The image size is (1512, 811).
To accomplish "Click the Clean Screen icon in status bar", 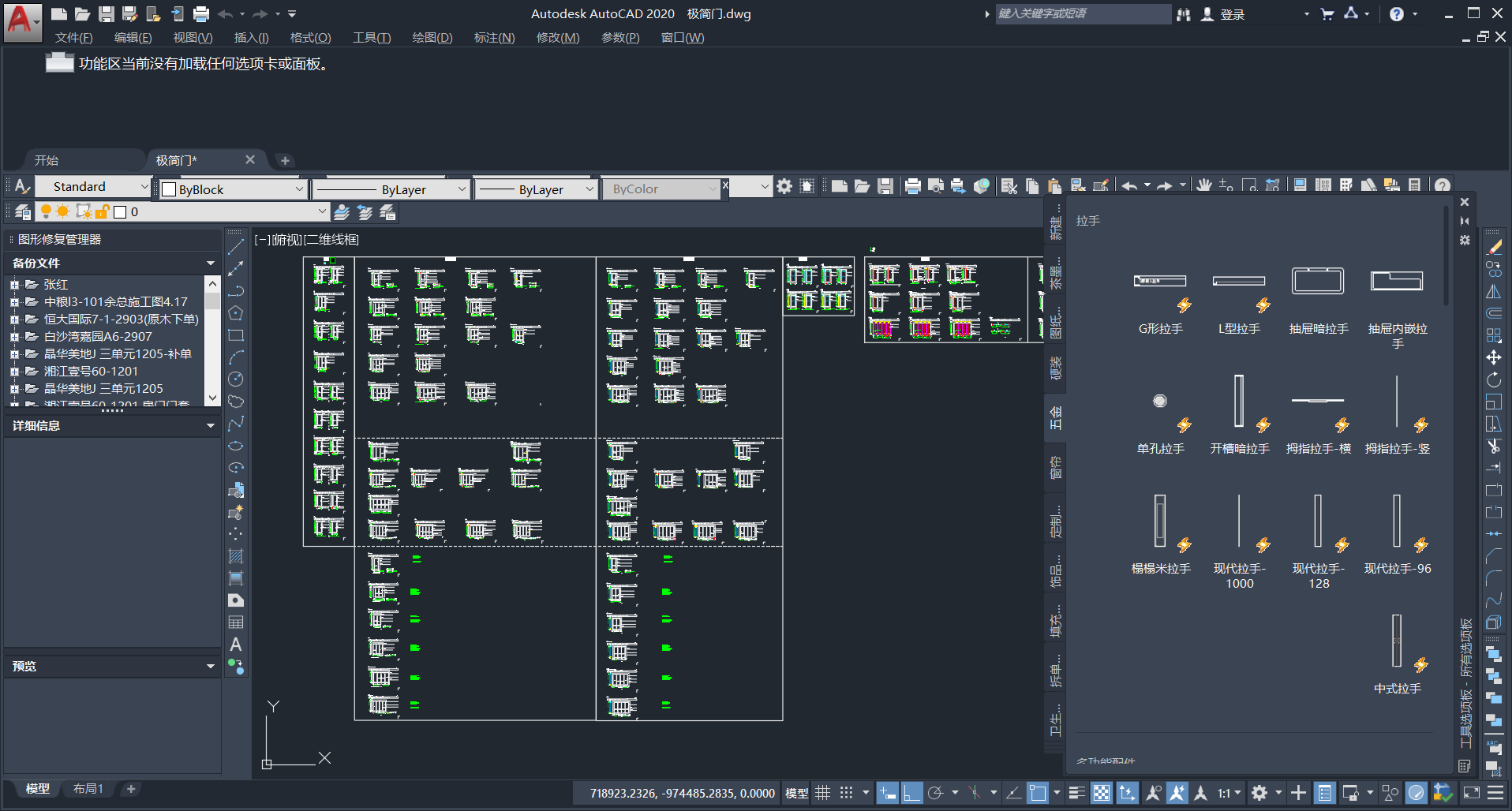I will (x=1471, y=793).
